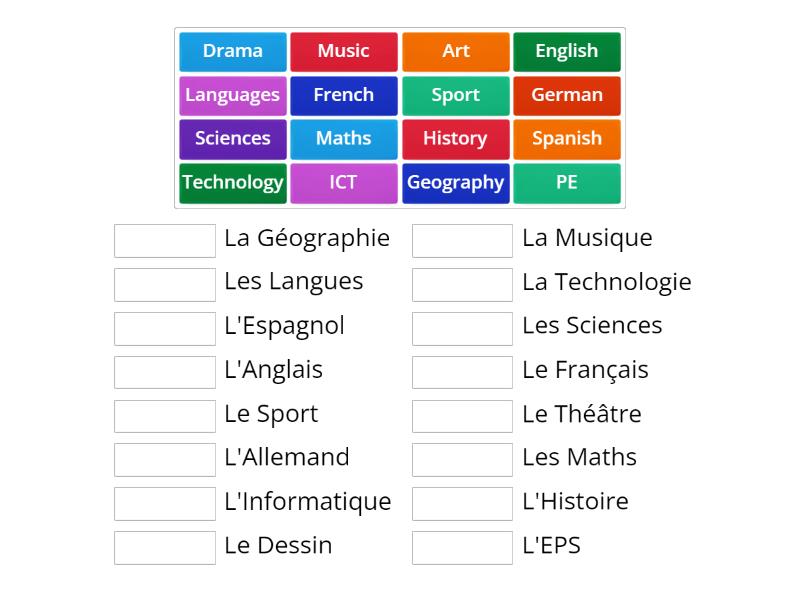Click the empty box next to La Musique
Screen dimensions: 800x600
pyautogui.click(x=462, y=241)
